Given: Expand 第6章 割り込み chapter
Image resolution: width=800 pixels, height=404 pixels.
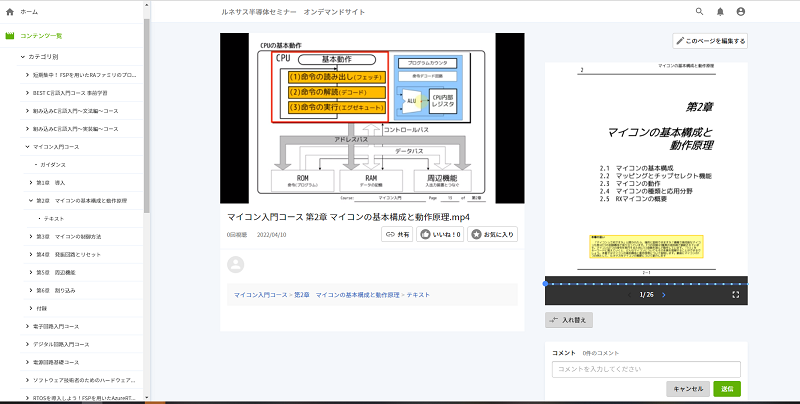Looking at the screenshot, I should click(31, 290).
